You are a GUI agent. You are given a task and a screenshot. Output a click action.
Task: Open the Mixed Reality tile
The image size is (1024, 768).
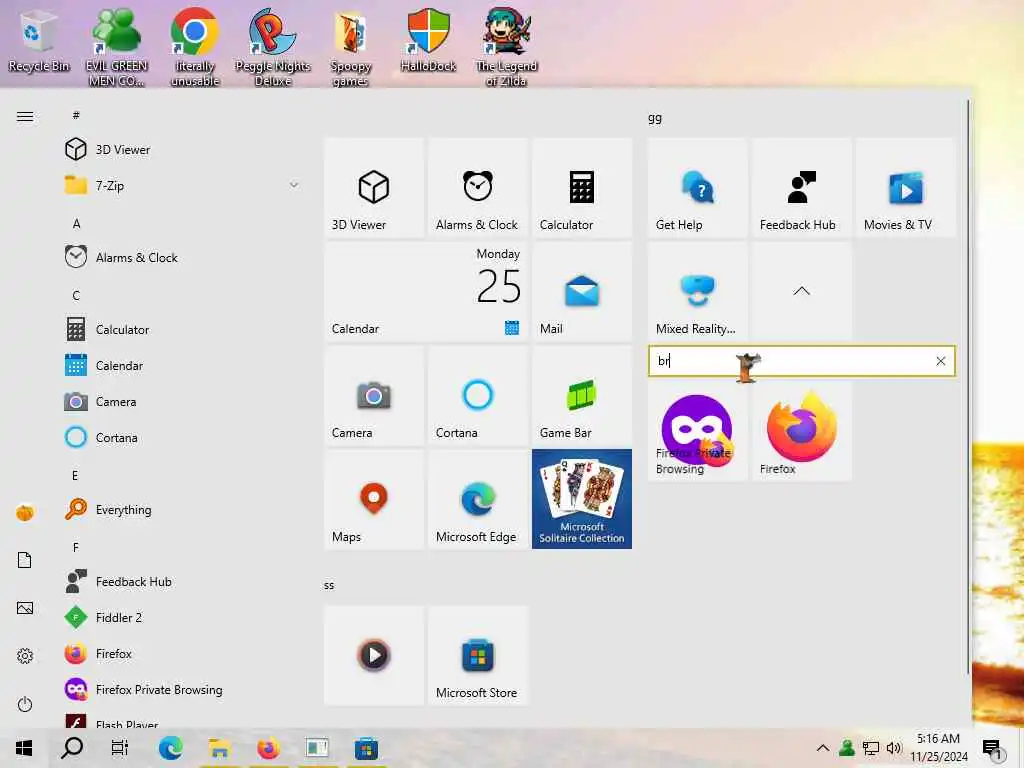[697, 291]
